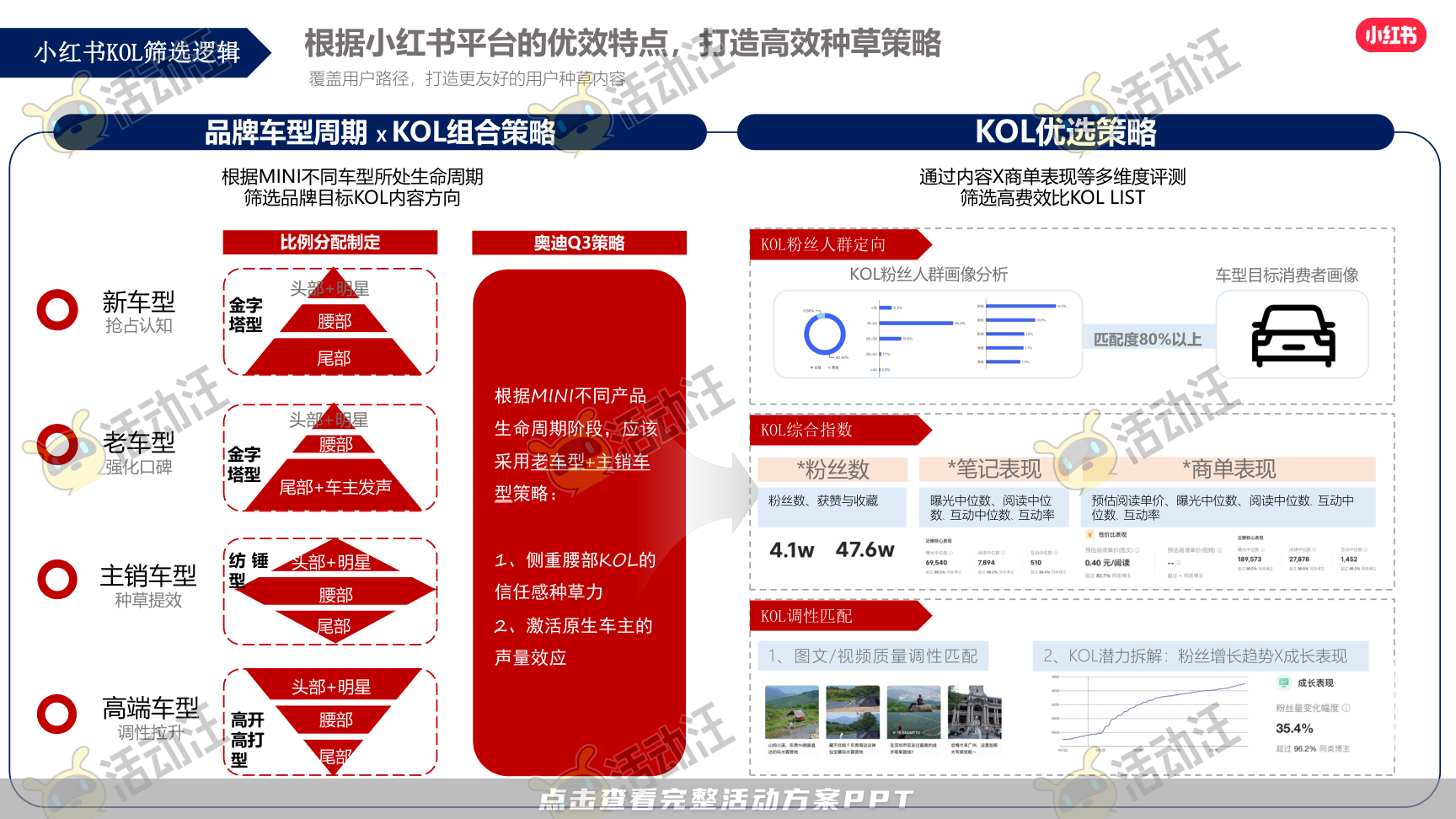Screen dimensions: 1456x819
Task: Click the 189,573 exposure value
Action: [x=1250, y=559]
